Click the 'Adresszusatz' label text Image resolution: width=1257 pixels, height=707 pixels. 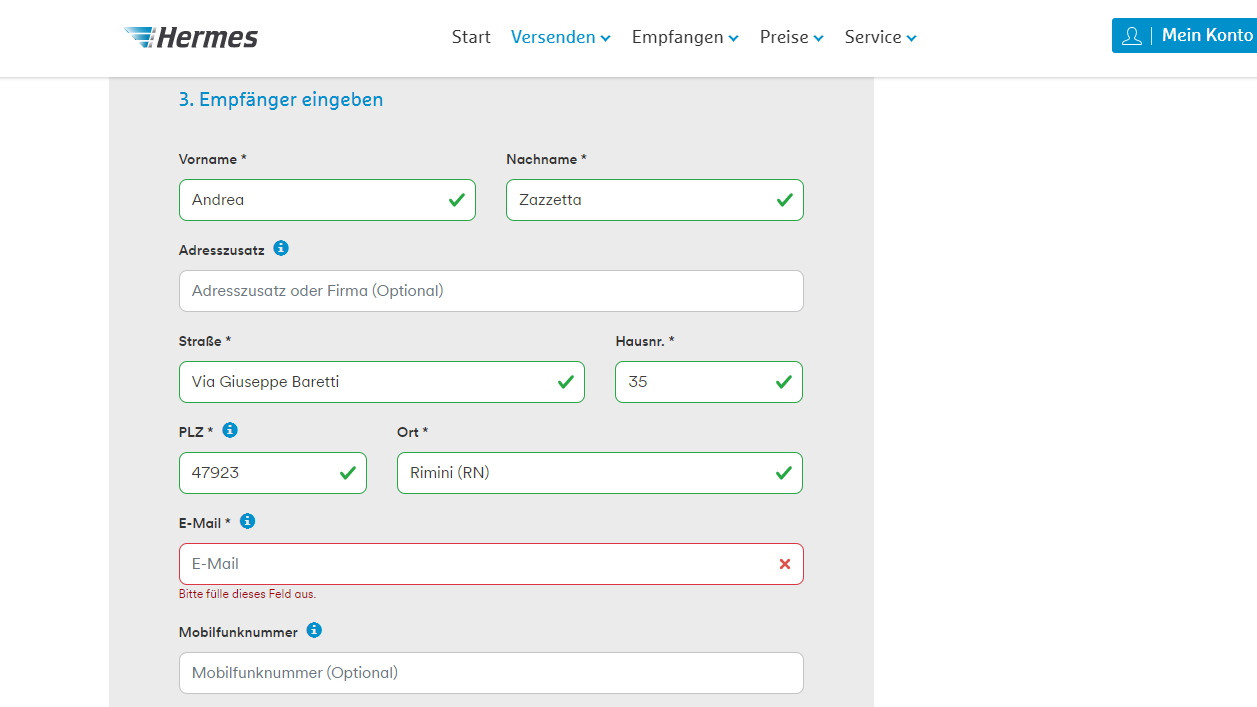tap(221, 250)
